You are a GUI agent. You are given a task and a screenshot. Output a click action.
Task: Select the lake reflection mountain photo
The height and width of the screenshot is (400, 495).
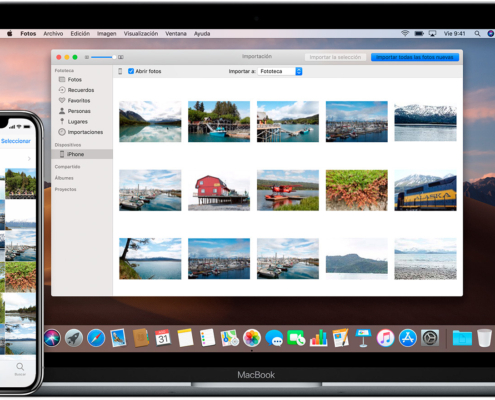(150, 121)
